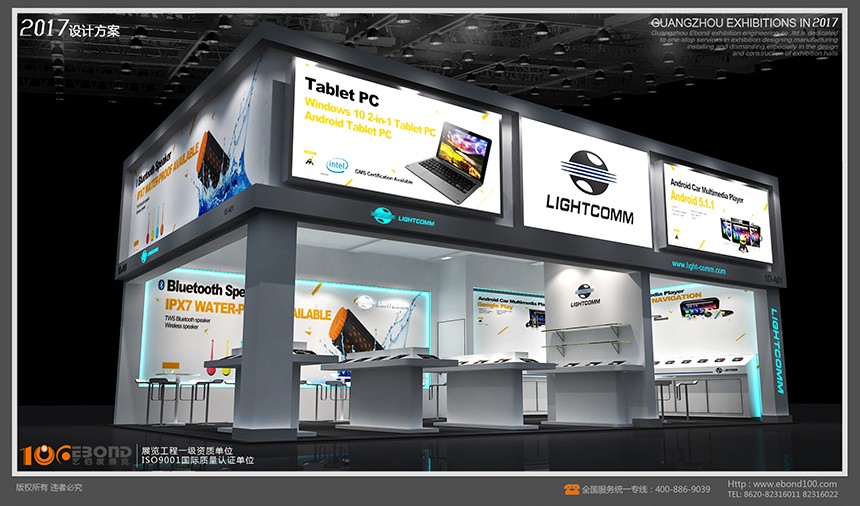Click the orange speaker picture on the lower wall
The width and height of the screenshot is (860, 506).
356,331
